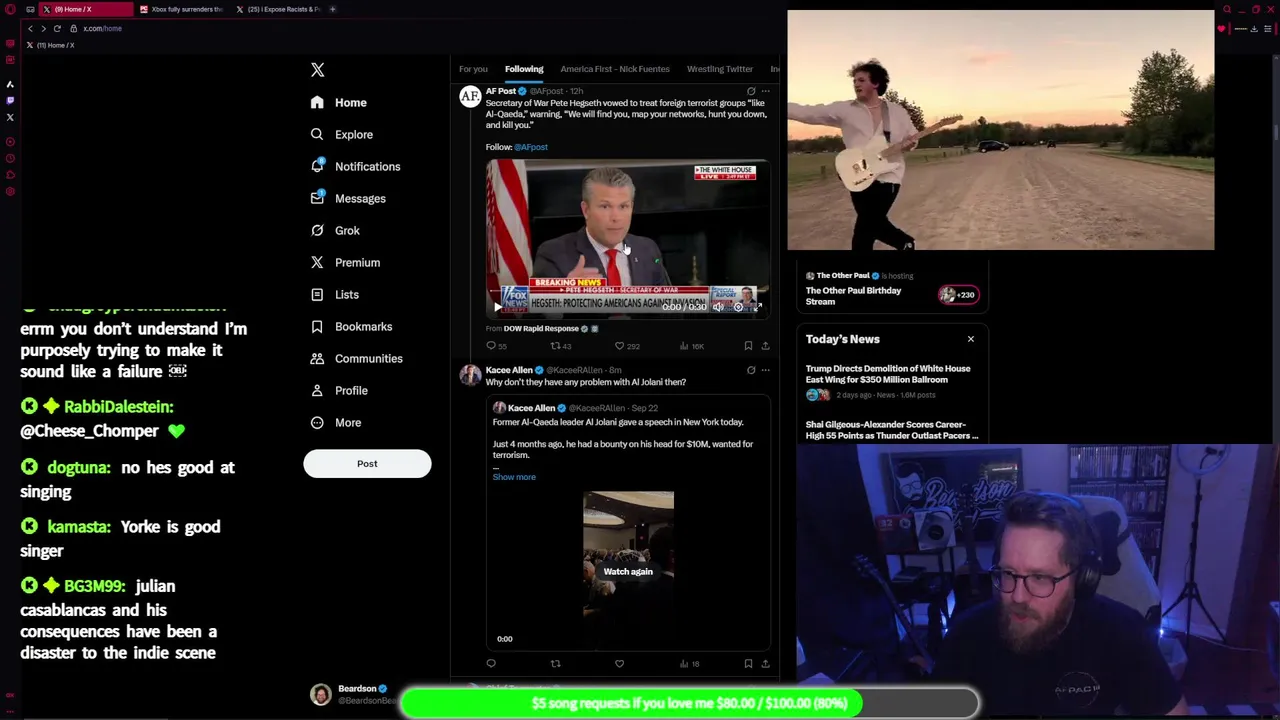Open the Profile icon in sidebar

317,390
